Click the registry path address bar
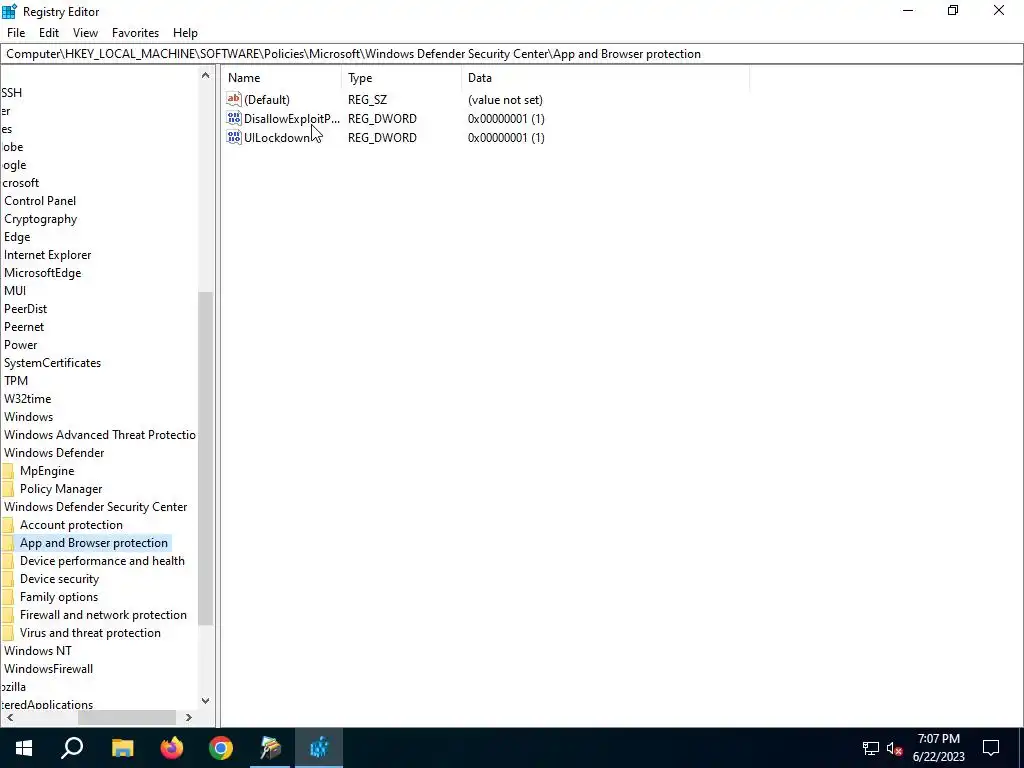This screenshot has width=1024, height=768. [512, 54]
